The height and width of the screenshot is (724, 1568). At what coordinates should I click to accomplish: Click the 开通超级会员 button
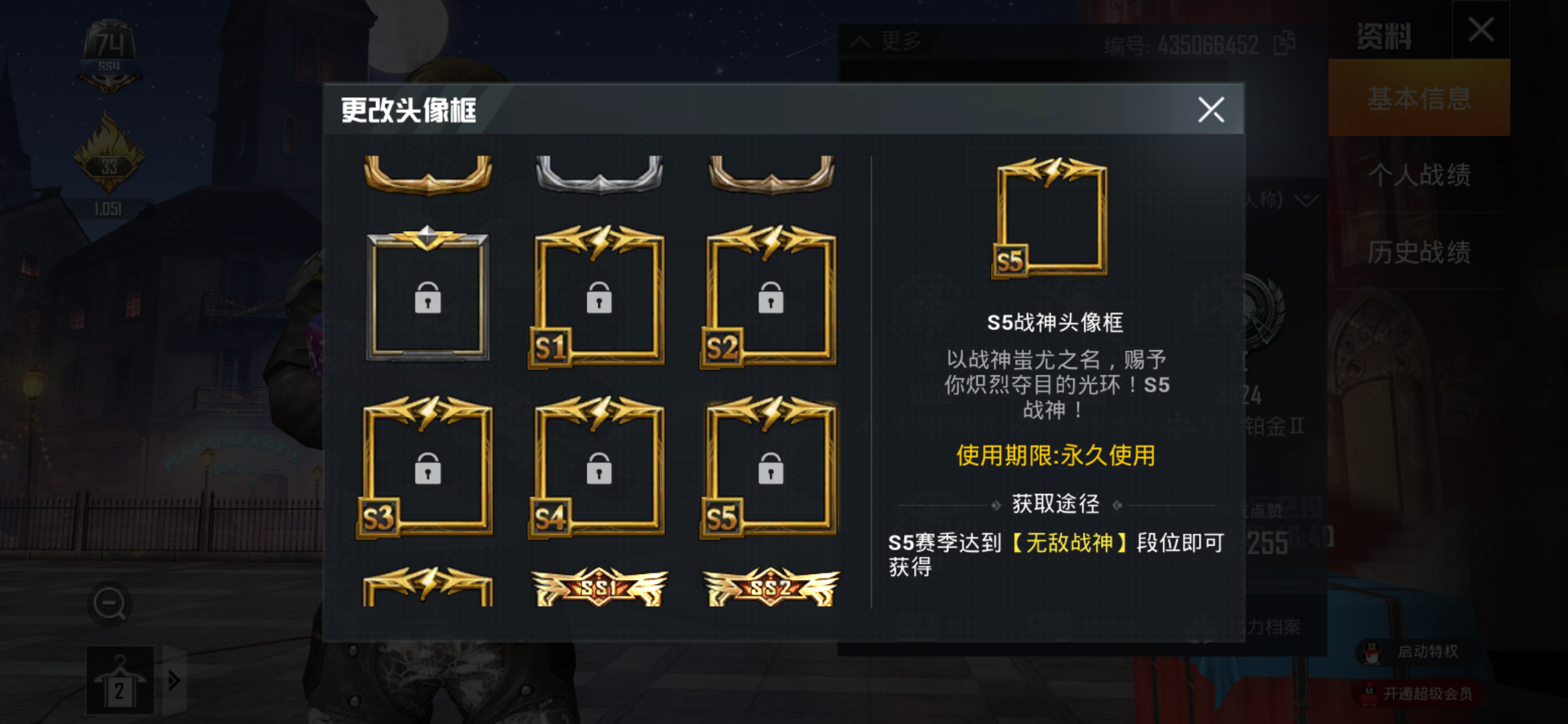pyautogui.click(x=1419, y=693)
